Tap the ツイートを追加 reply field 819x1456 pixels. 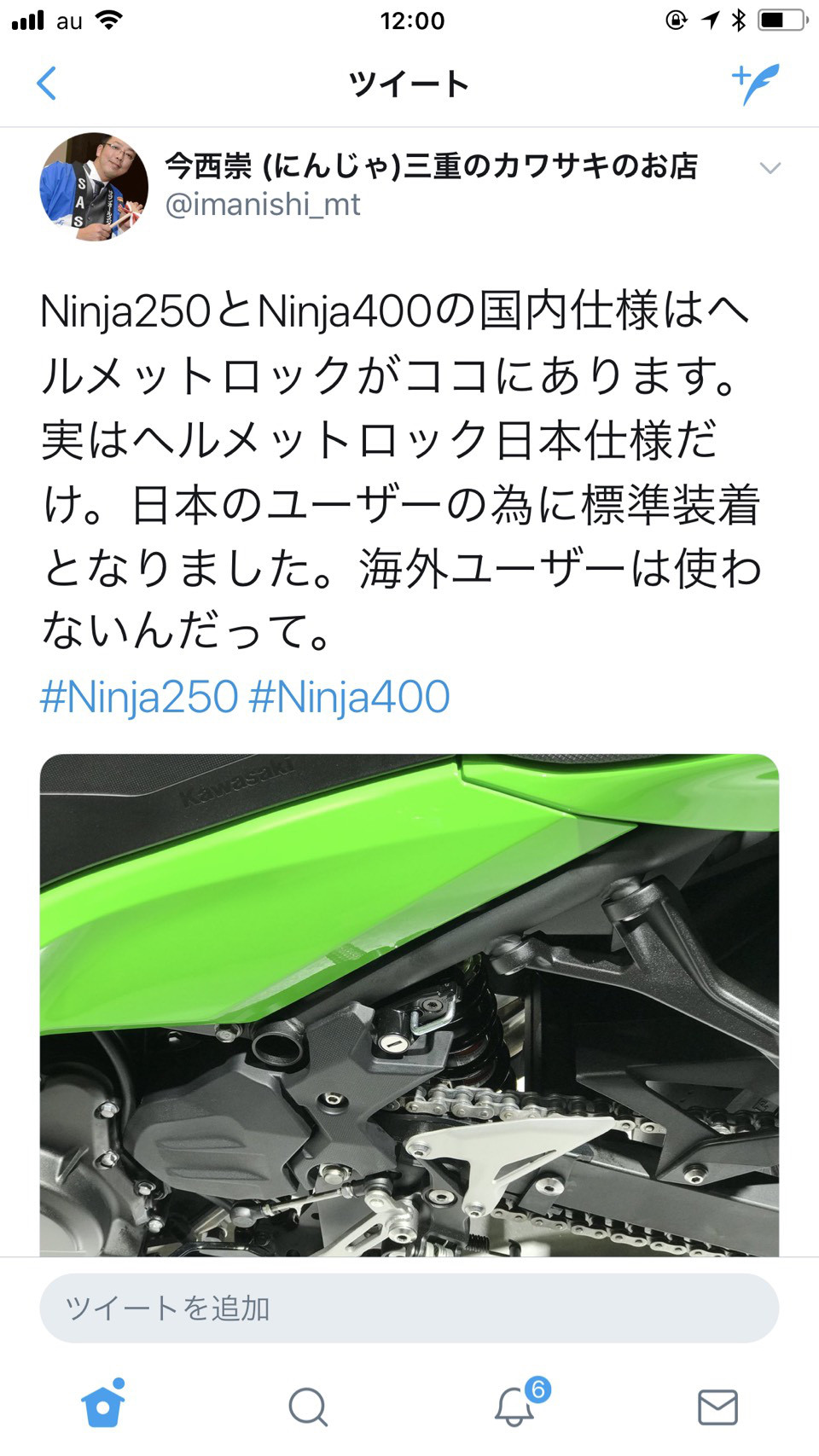[x=409, y=1308]
